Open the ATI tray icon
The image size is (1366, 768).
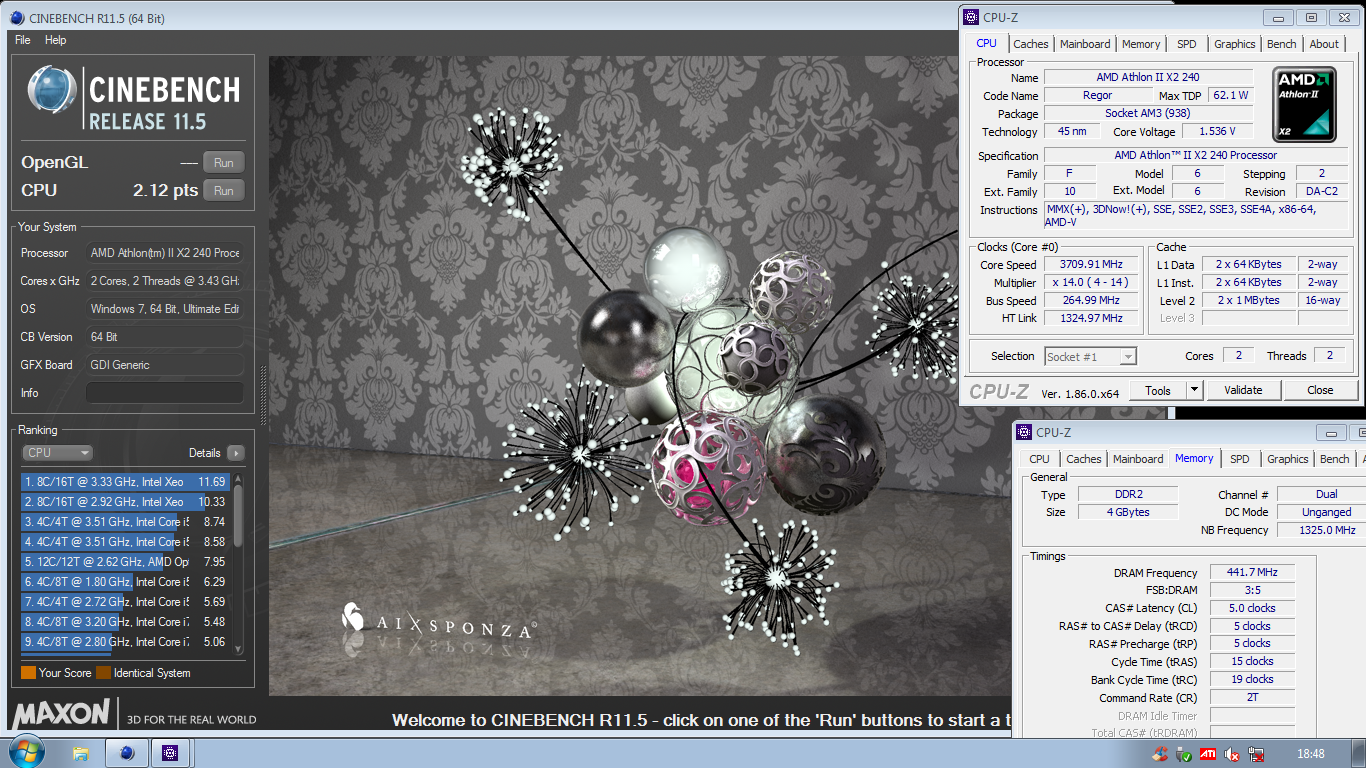1208,754
